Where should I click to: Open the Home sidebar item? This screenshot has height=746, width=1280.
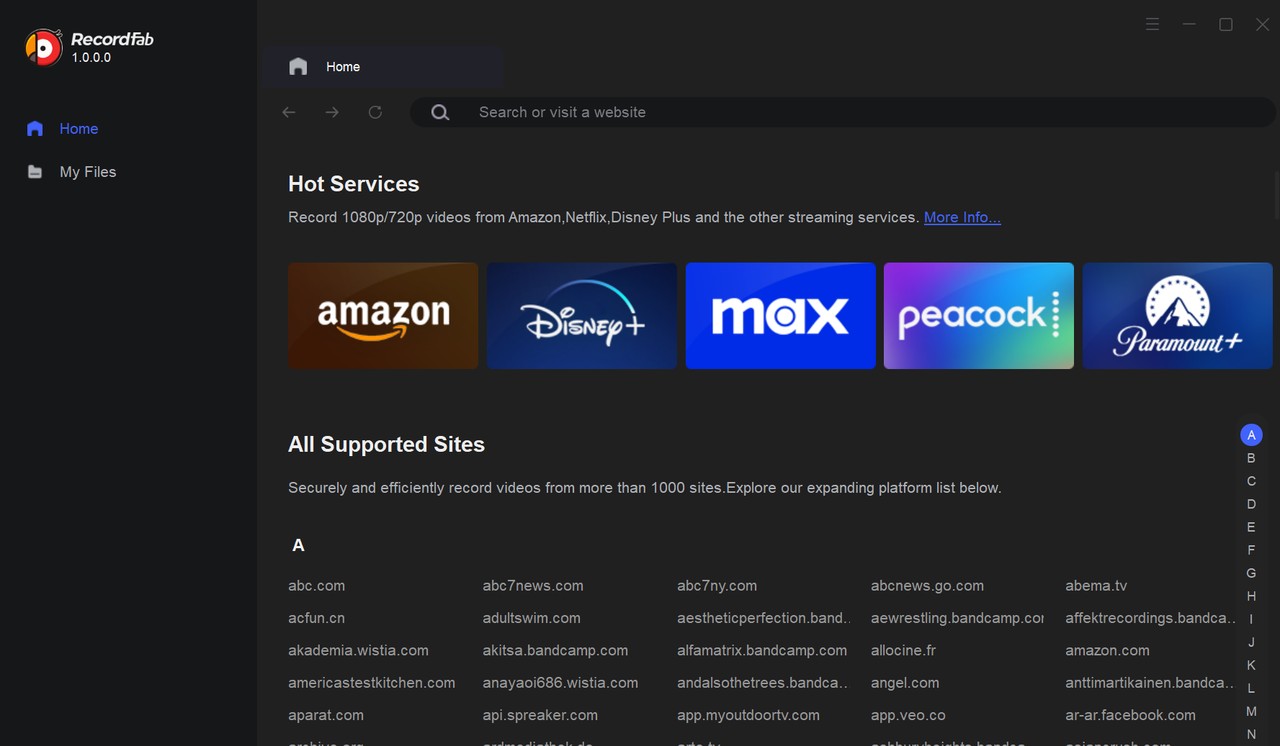coord(63,128)
